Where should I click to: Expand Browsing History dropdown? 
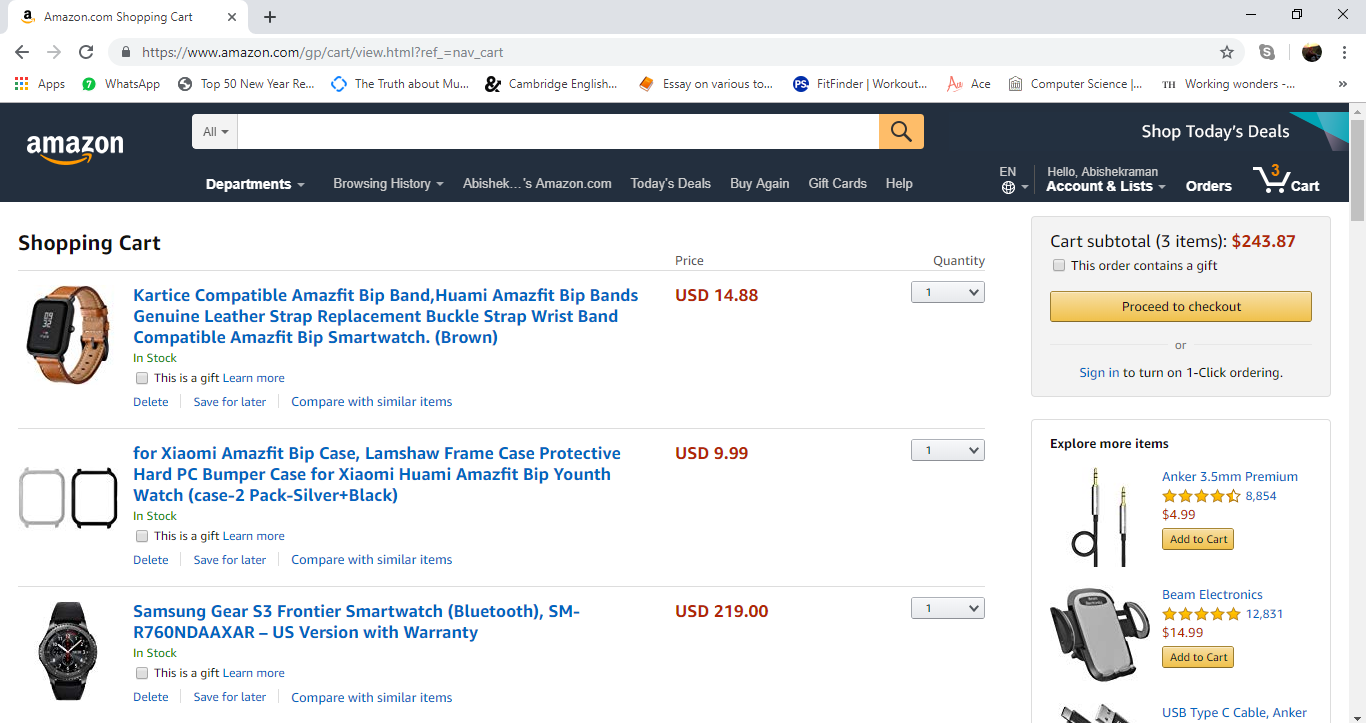pyautogui.click(x=388, y=183)
